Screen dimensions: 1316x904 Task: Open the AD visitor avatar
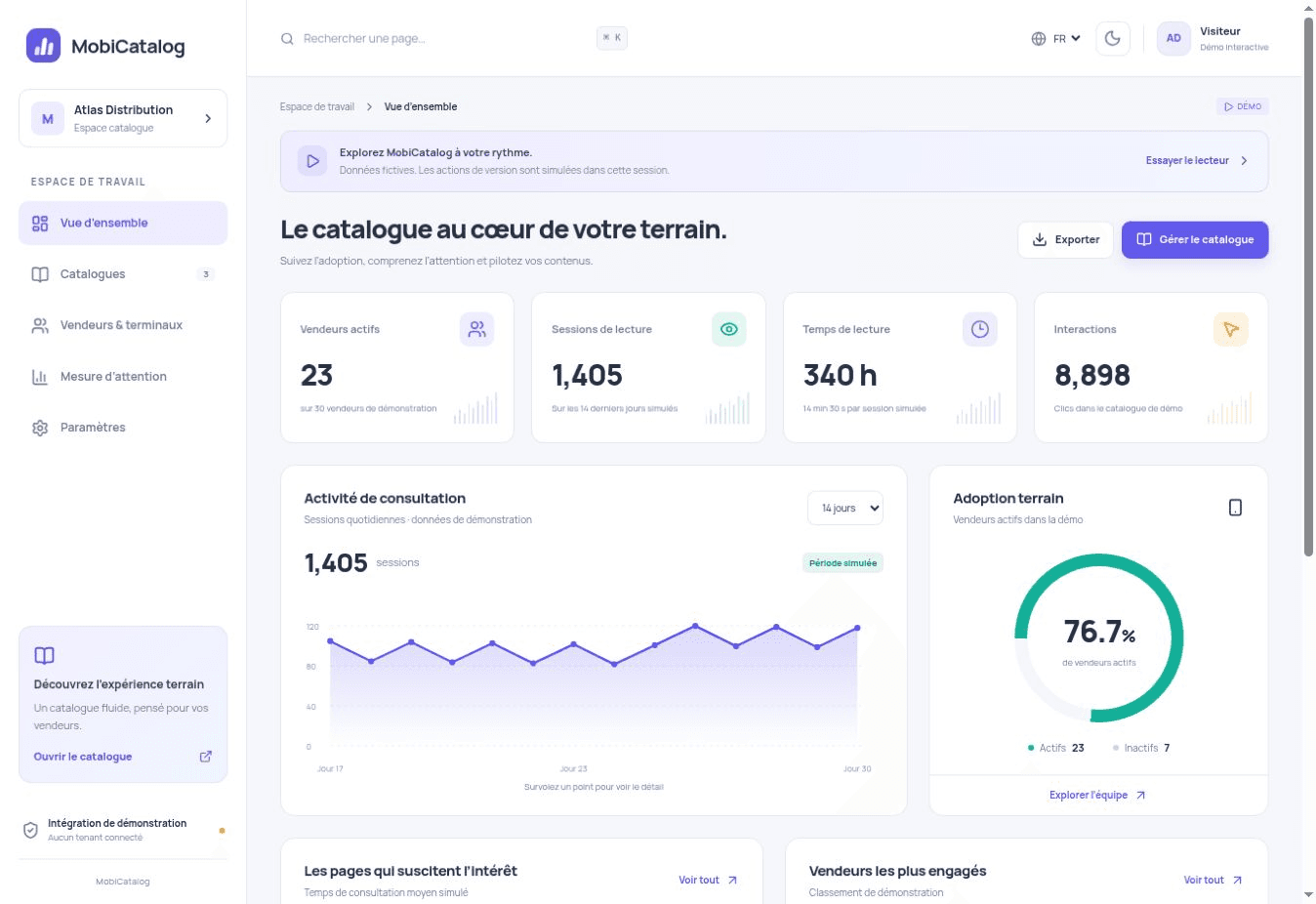point(1173,39)
